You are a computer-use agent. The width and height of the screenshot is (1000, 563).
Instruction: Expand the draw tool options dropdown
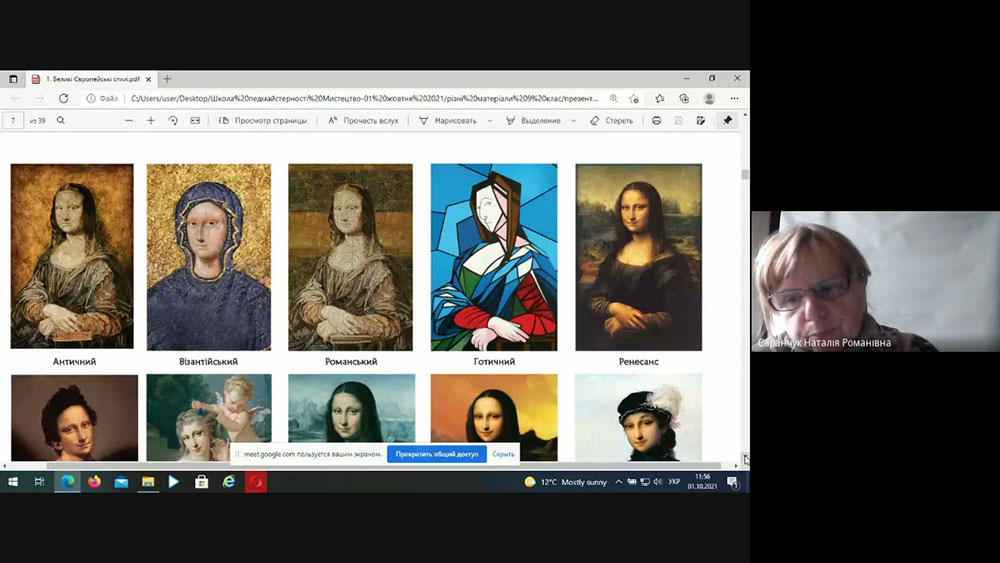[x=490, y=121]
